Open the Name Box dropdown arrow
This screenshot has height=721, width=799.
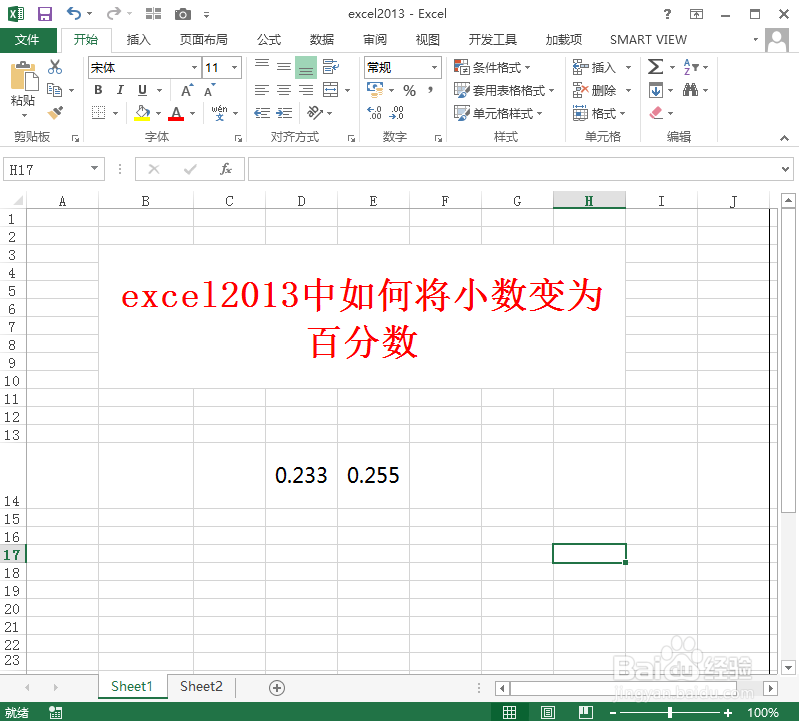pos(94,168)
